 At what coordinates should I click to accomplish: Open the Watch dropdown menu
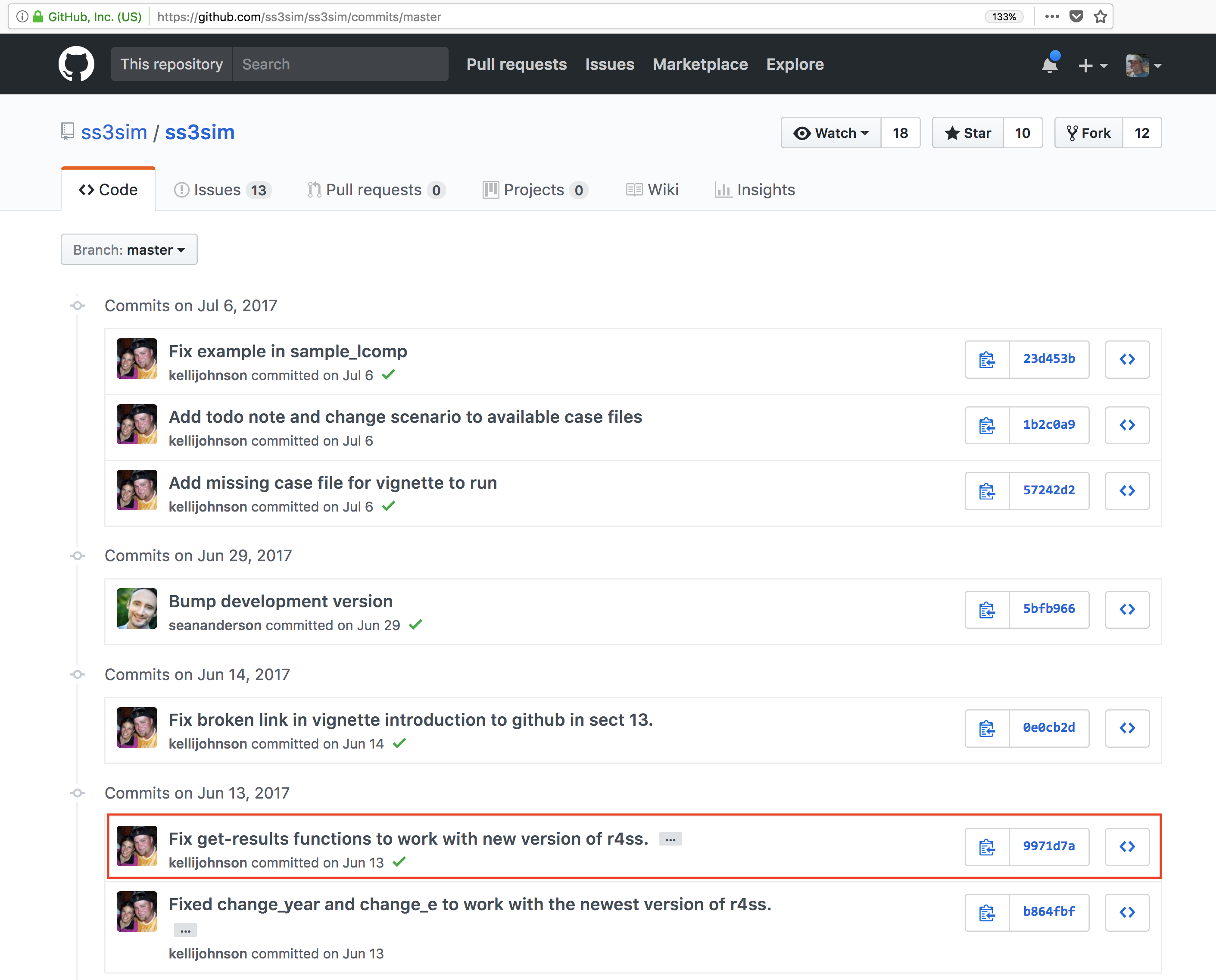point(831,133)
